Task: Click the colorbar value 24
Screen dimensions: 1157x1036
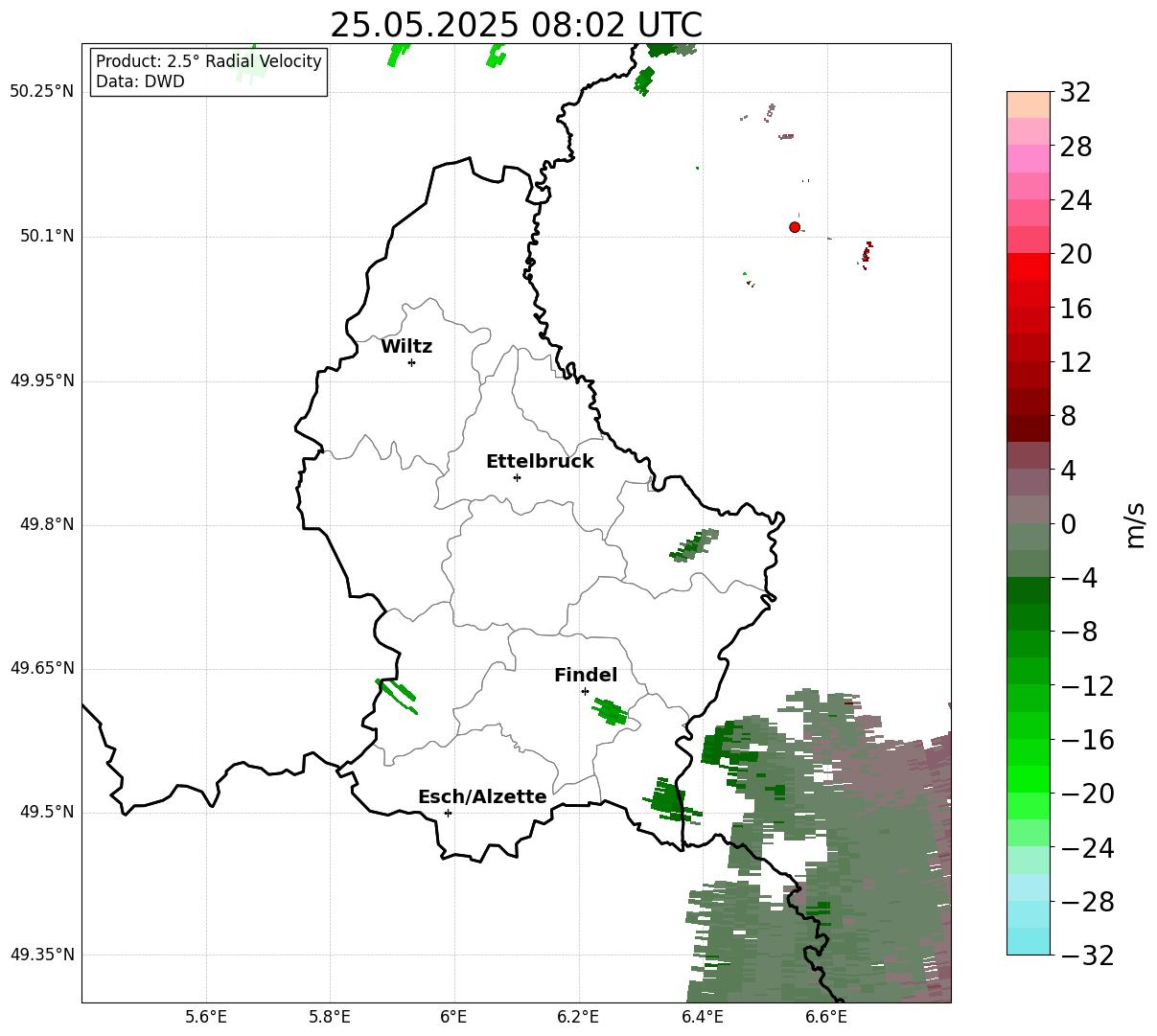Action: (1076, 201)
